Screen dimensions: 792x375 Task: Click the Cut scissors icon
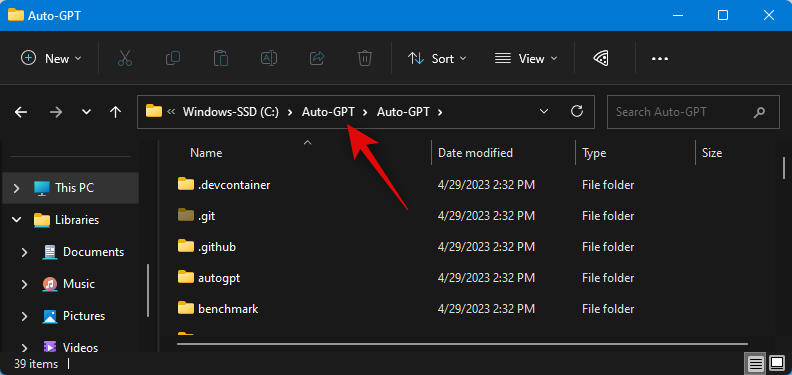[125, 59]
